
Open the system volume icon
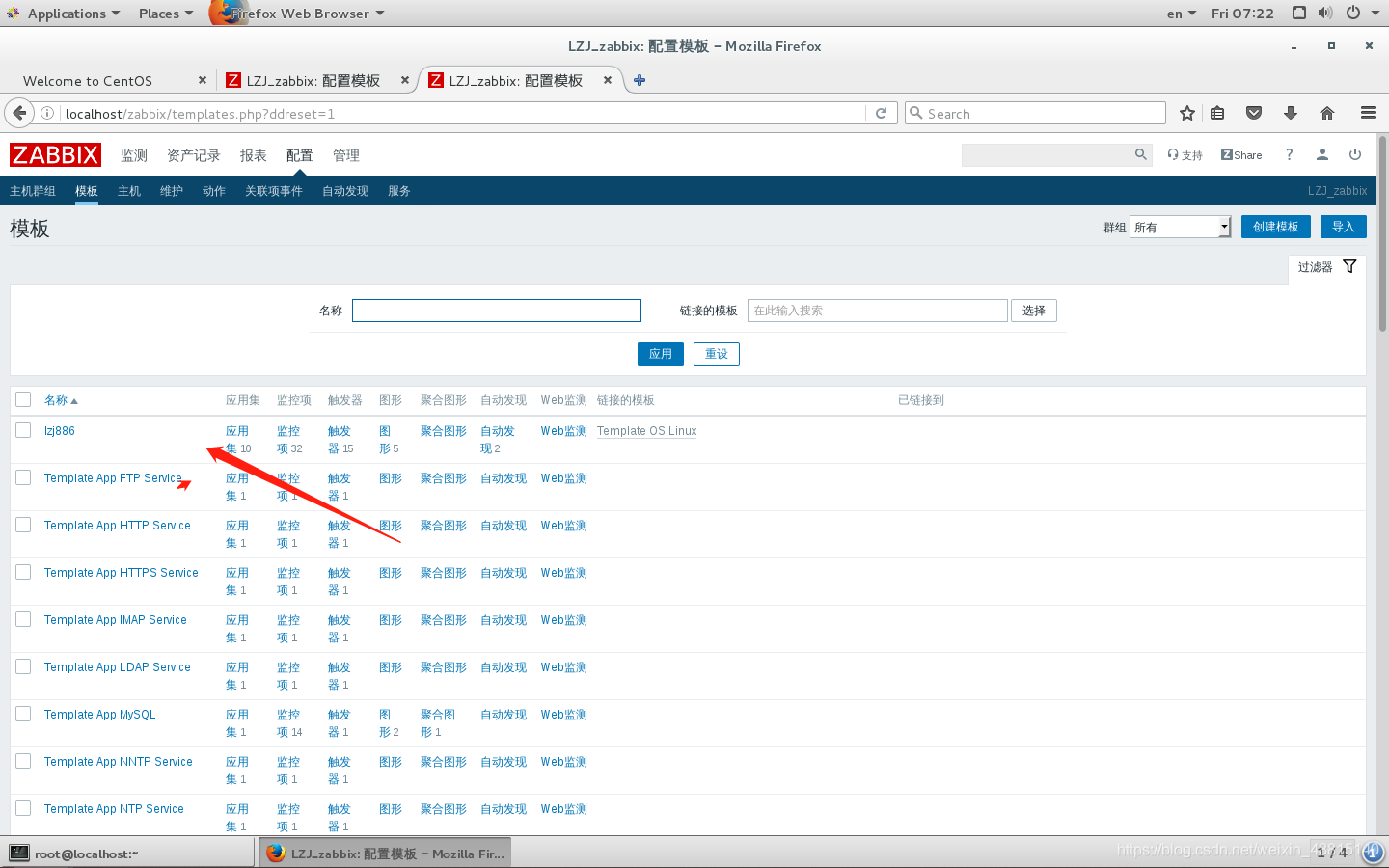click(1325, 14)
